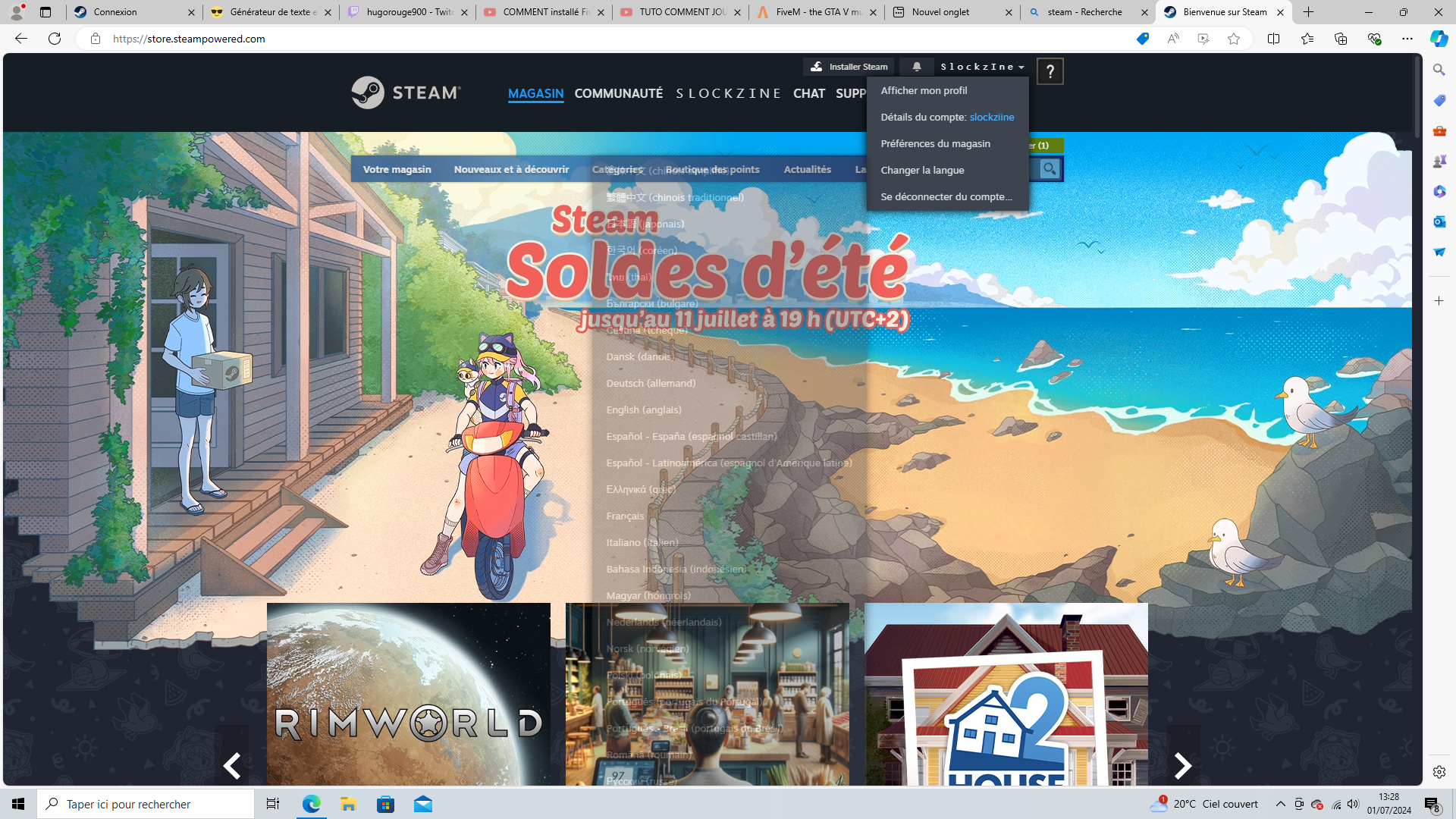Expand the SlockzIne account dropdown

(x=982, y=67)
